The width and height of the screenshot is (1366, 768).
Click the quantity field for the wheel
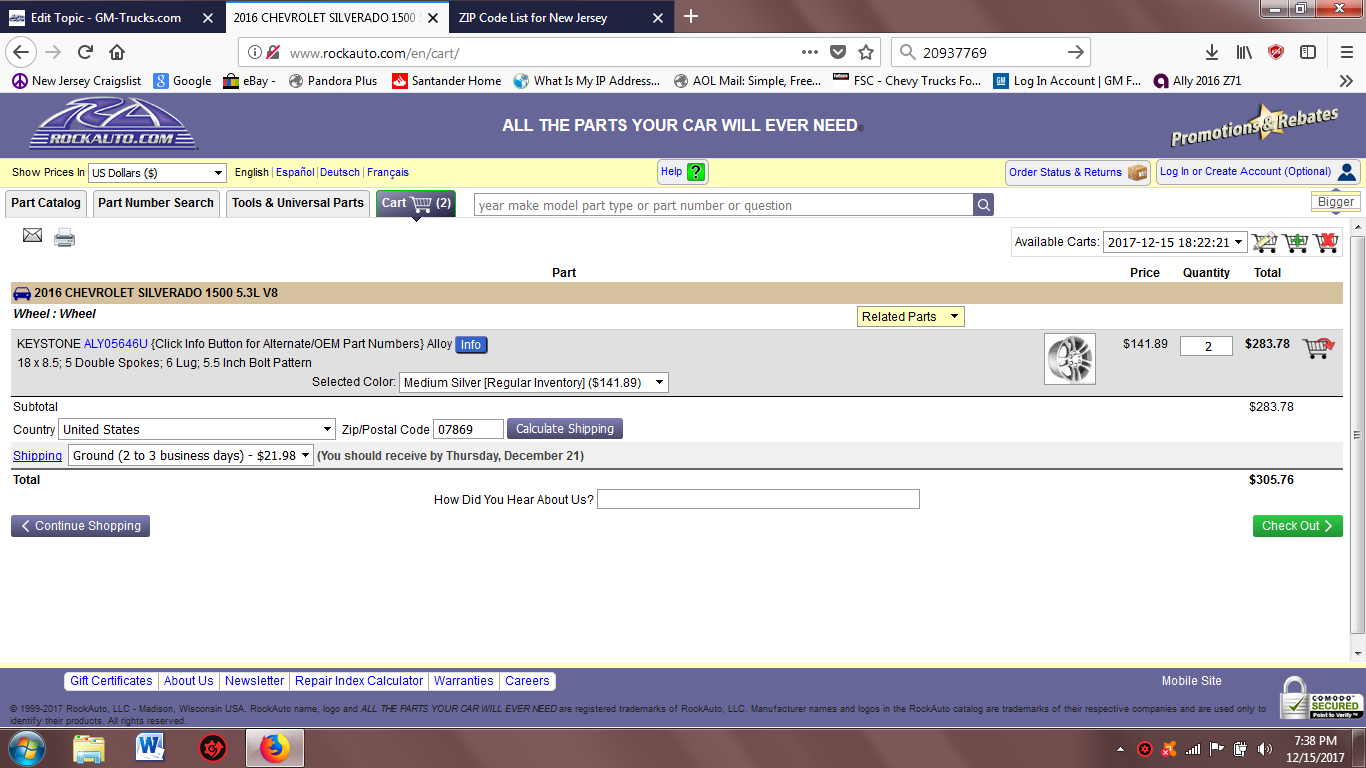tap(1206, 346)
